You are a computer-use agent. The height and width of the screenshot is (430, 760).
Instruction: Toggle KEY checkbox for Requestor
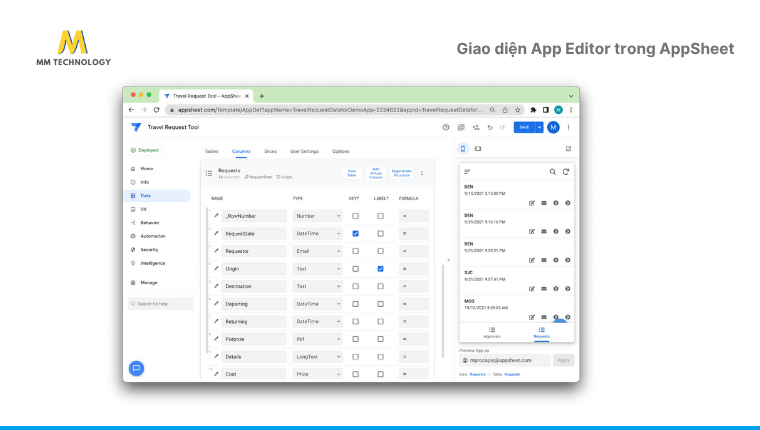point(355,251)
